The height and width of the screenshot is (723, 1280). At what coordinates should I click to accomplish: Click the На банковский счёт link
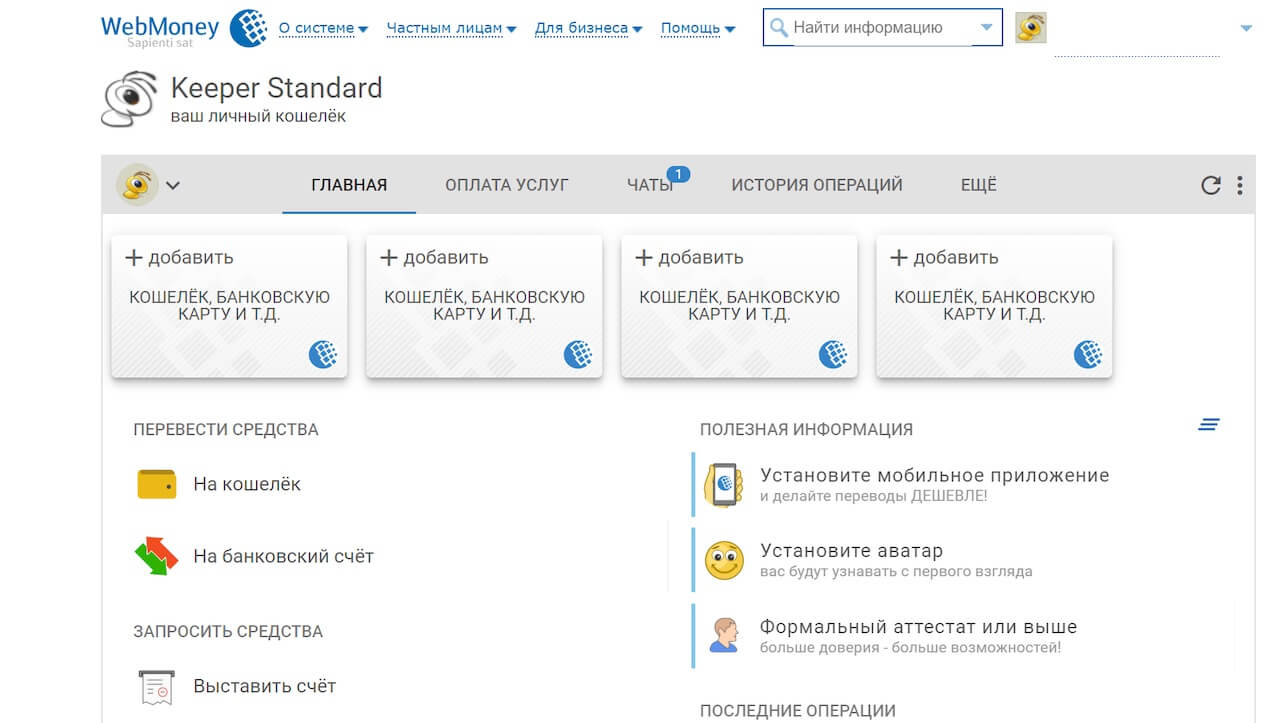tap(283, 556)
